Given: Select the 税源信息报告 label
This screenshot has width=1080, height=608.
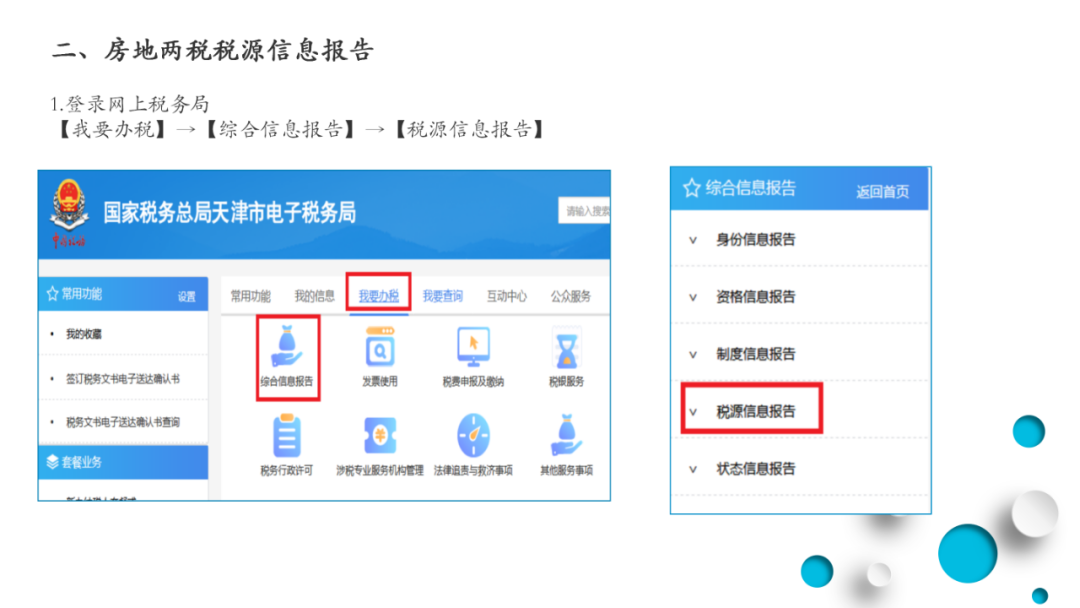Looking at the screenshot, I should click(756, 411).
